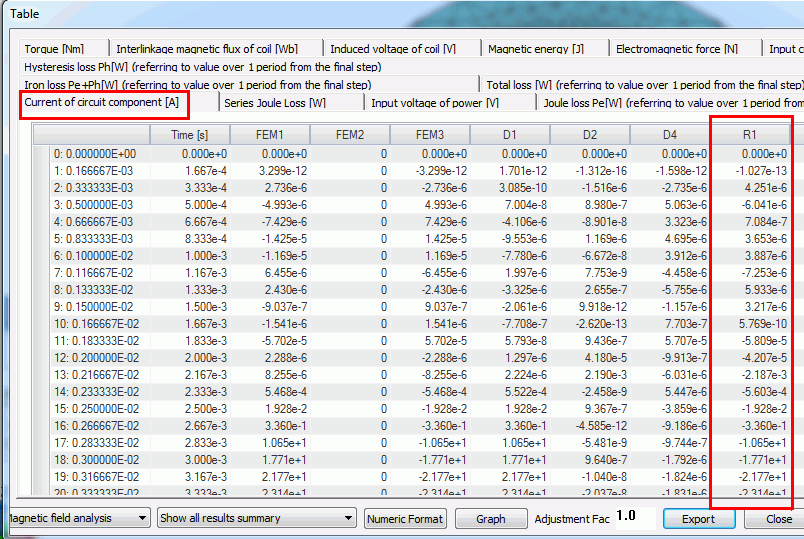
Task: Click the Current of circuit component tab
Action: [102, 102]
